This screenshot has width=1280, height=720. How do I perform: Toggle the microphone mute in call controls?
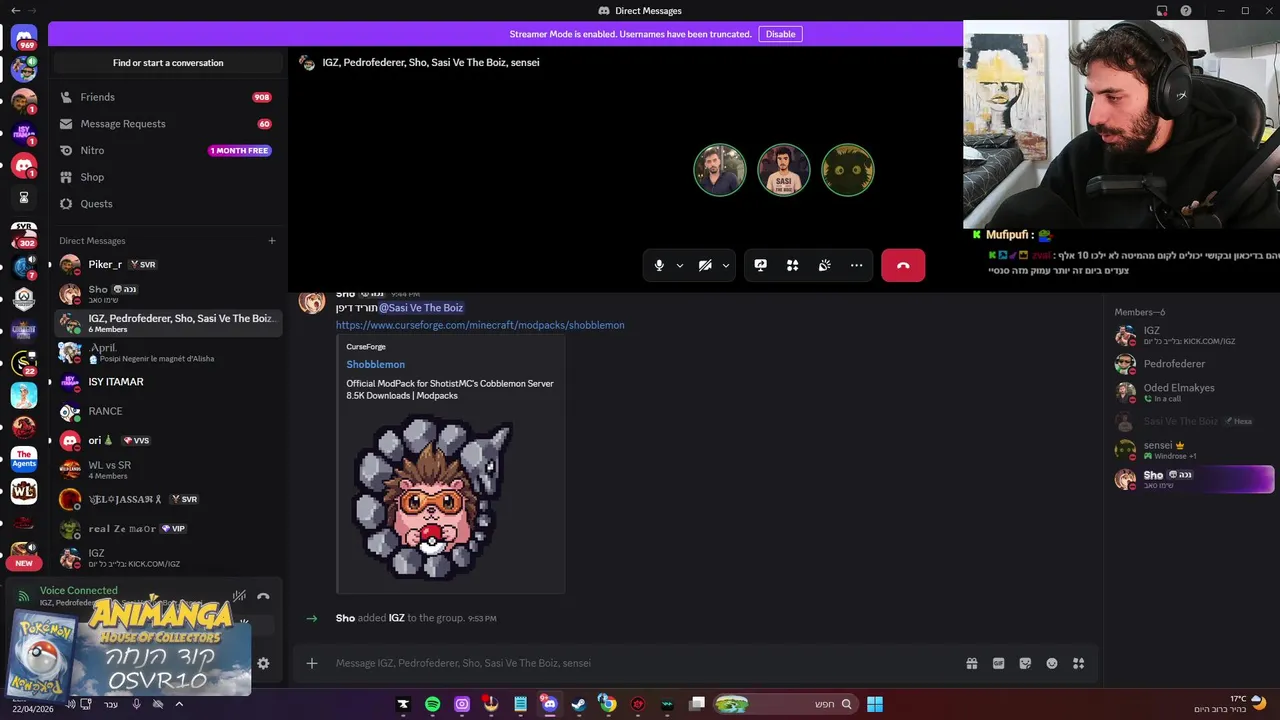click(x=659, y=265)
